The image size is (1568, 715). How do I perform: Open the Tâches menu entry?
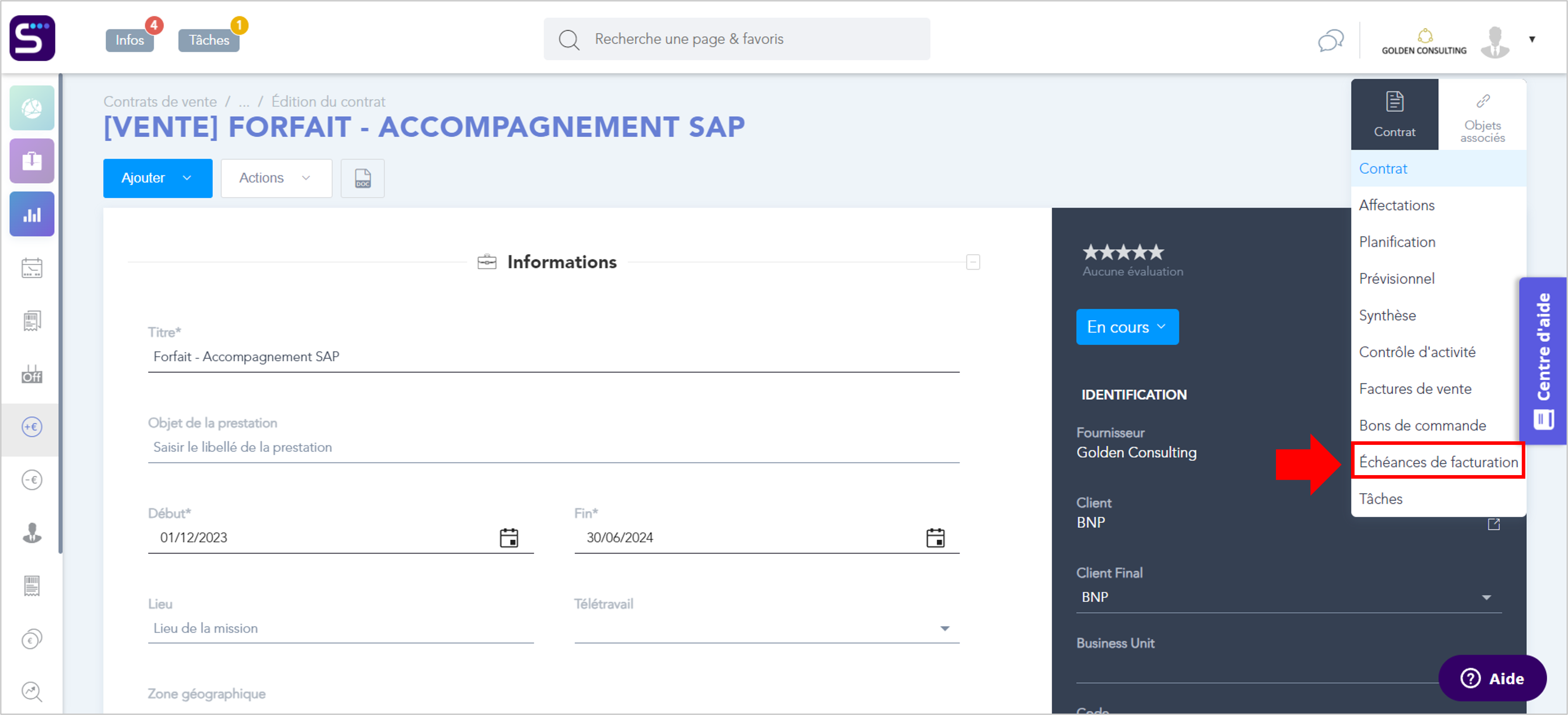(1439, 499)
